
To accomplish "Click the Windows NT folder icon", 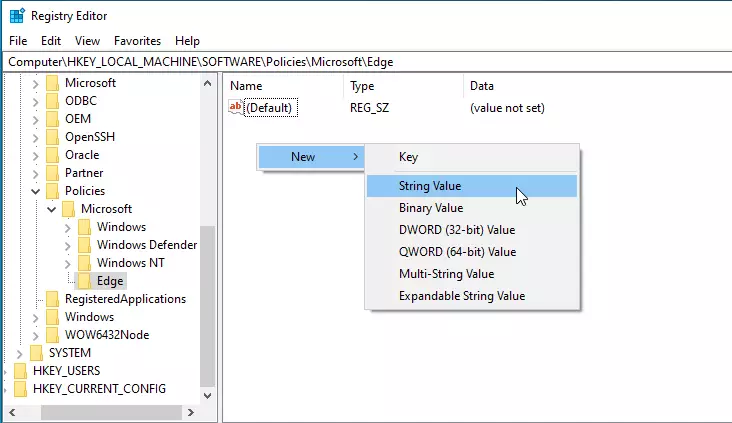I will point(84,263).
